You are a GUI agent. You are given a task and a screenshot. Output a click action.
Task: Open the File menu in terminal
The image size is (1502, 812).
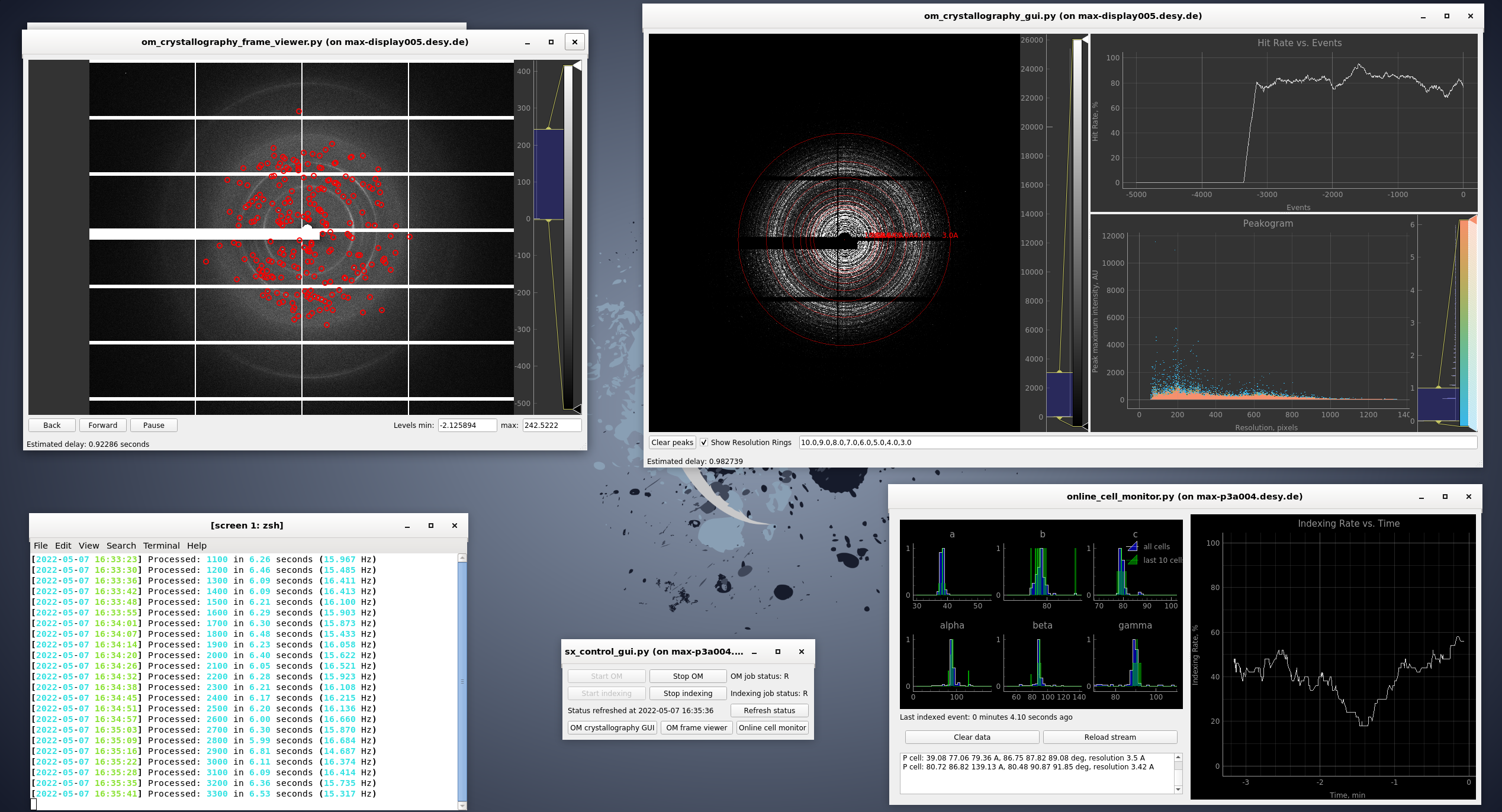coord(40,546)
